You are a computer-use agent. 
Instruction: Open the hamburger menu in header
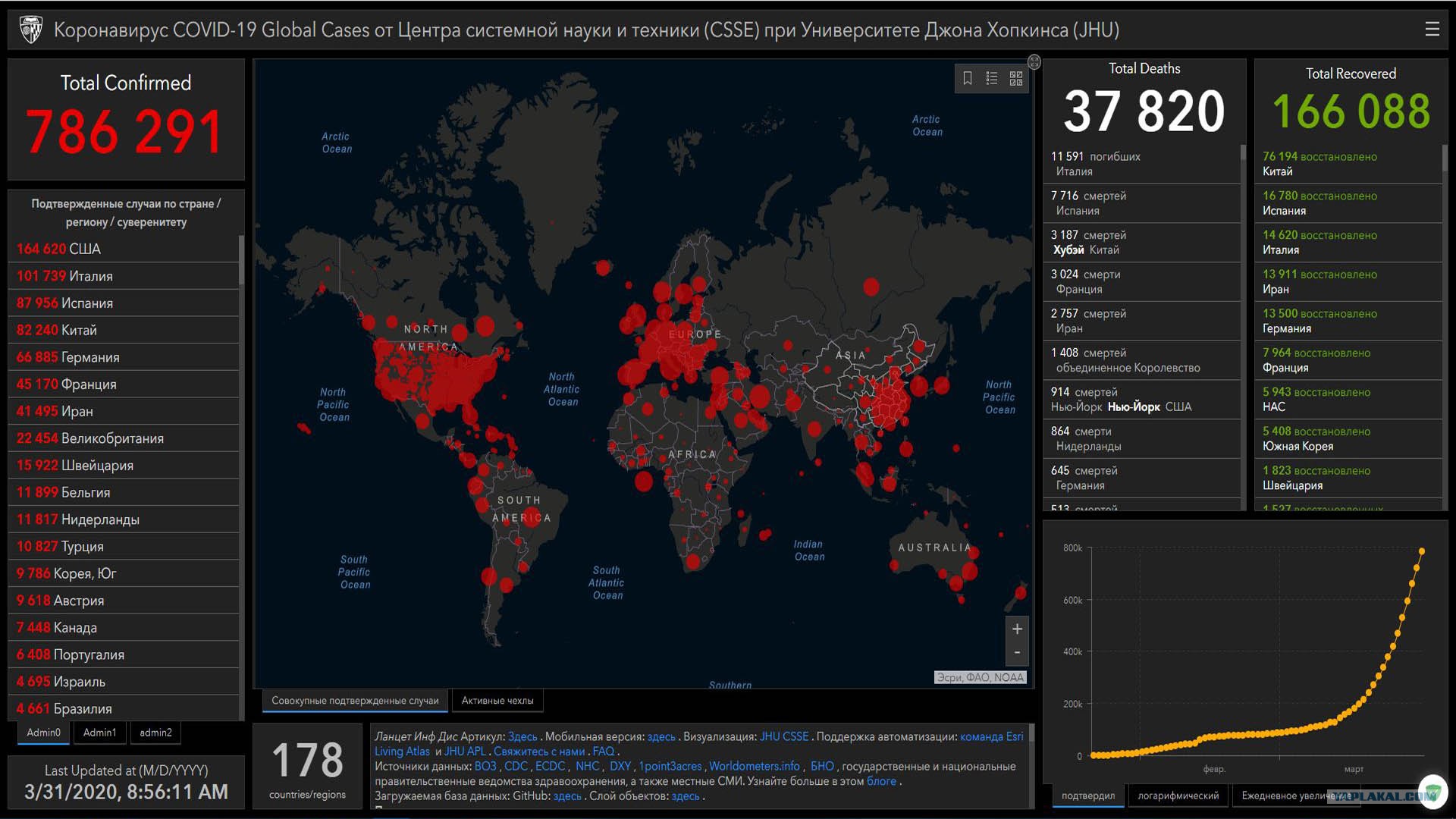click(x=1432, y=30)
